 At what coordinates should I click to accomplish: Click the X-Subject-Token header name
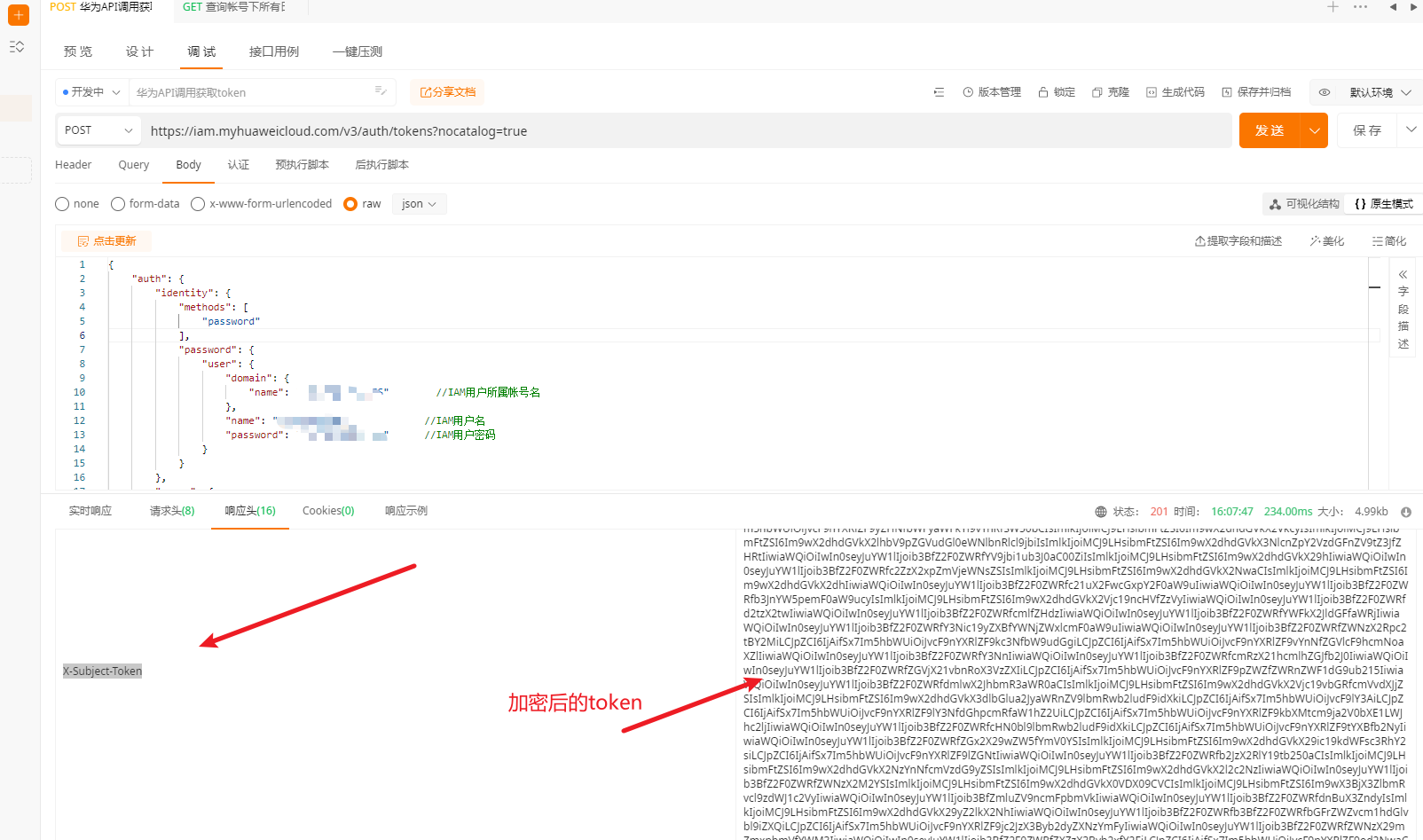coord(103,671)
